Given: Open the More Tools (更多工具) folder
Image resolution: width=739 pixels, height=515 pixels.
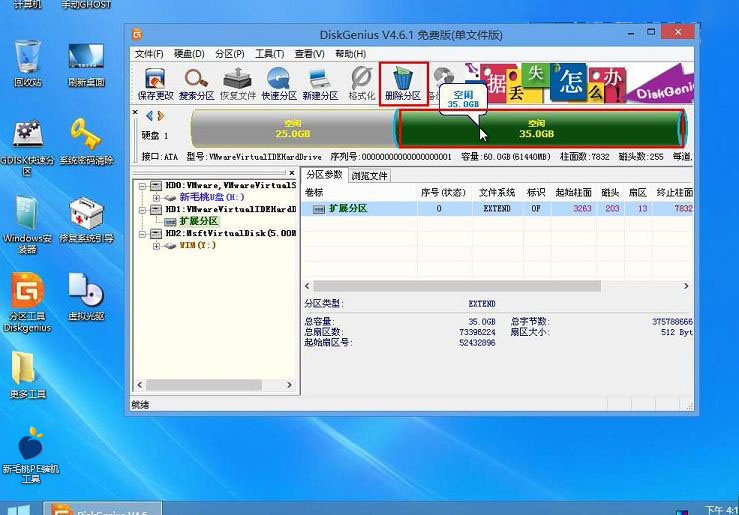Looking at the screenshot, I should (27, 375).
